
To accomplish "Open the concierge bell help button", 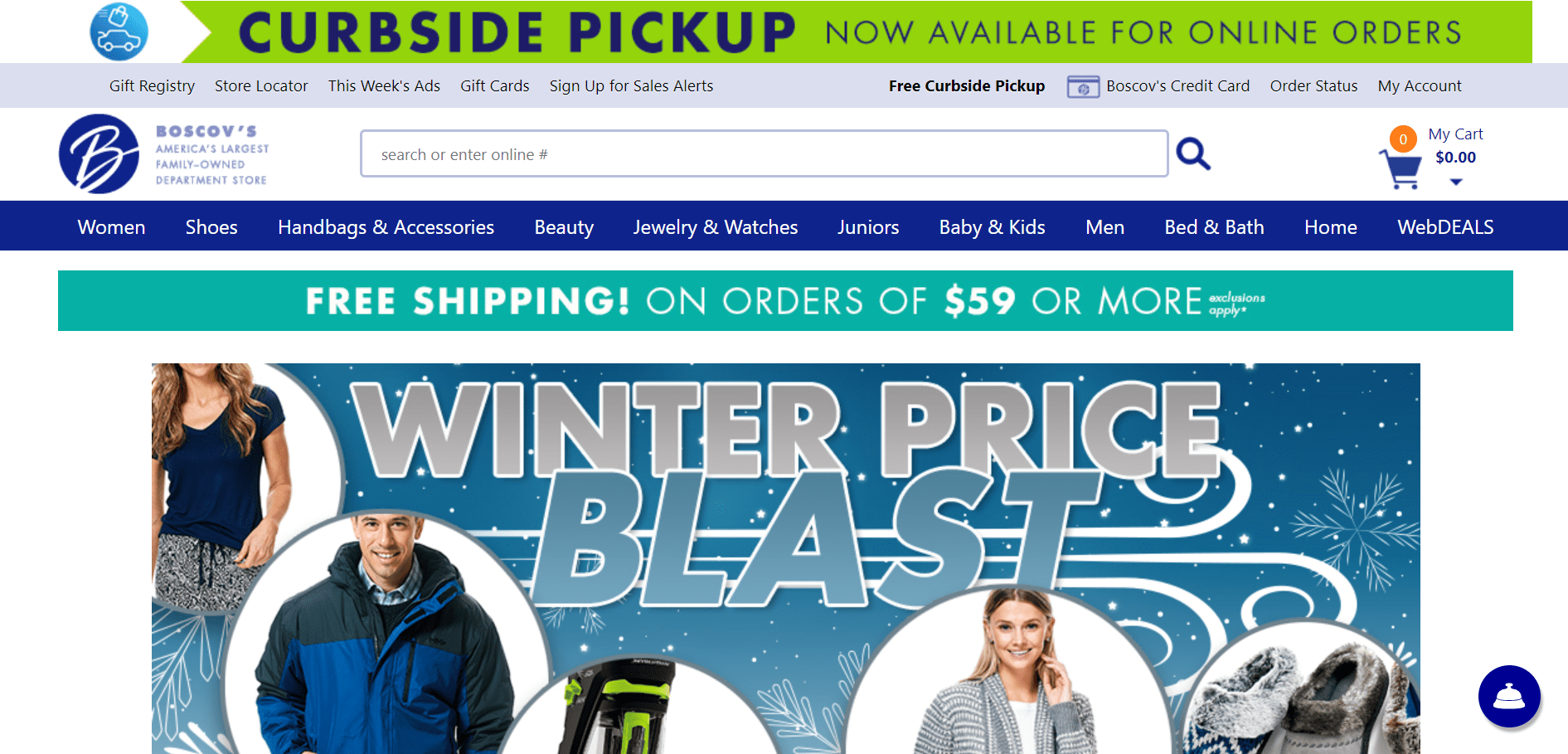I will click(1509, 697).
